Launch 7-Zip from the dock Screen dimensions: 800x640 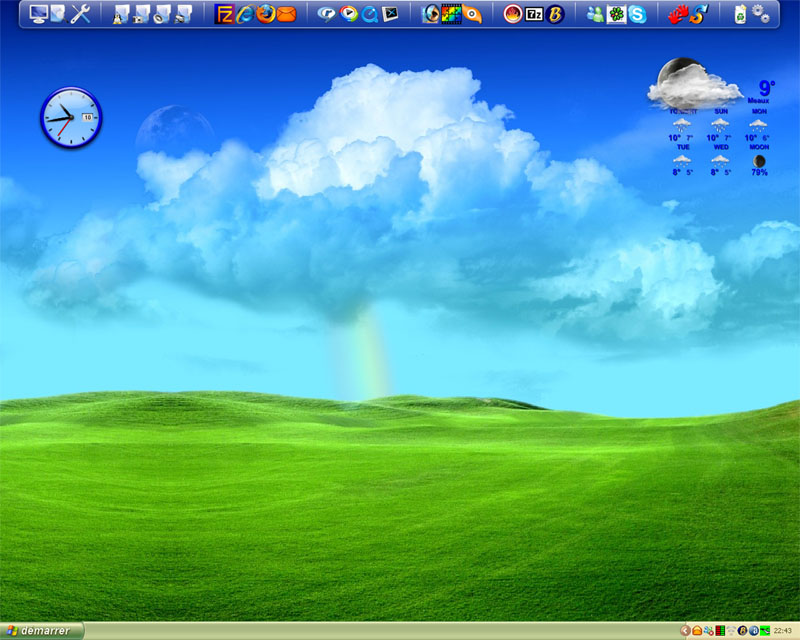tap(534, 14)
